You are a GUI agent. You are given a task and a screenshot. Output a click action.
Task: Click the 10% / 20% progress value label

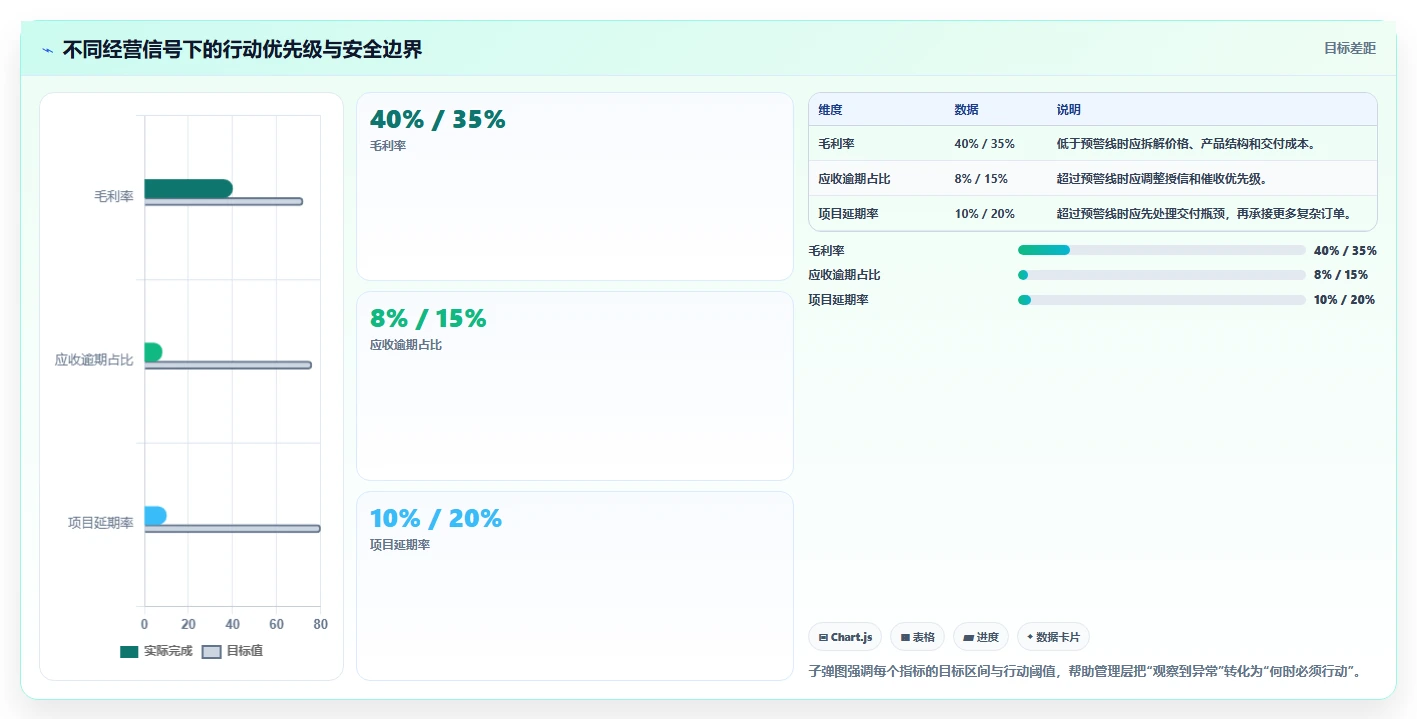pos(1344,299)
